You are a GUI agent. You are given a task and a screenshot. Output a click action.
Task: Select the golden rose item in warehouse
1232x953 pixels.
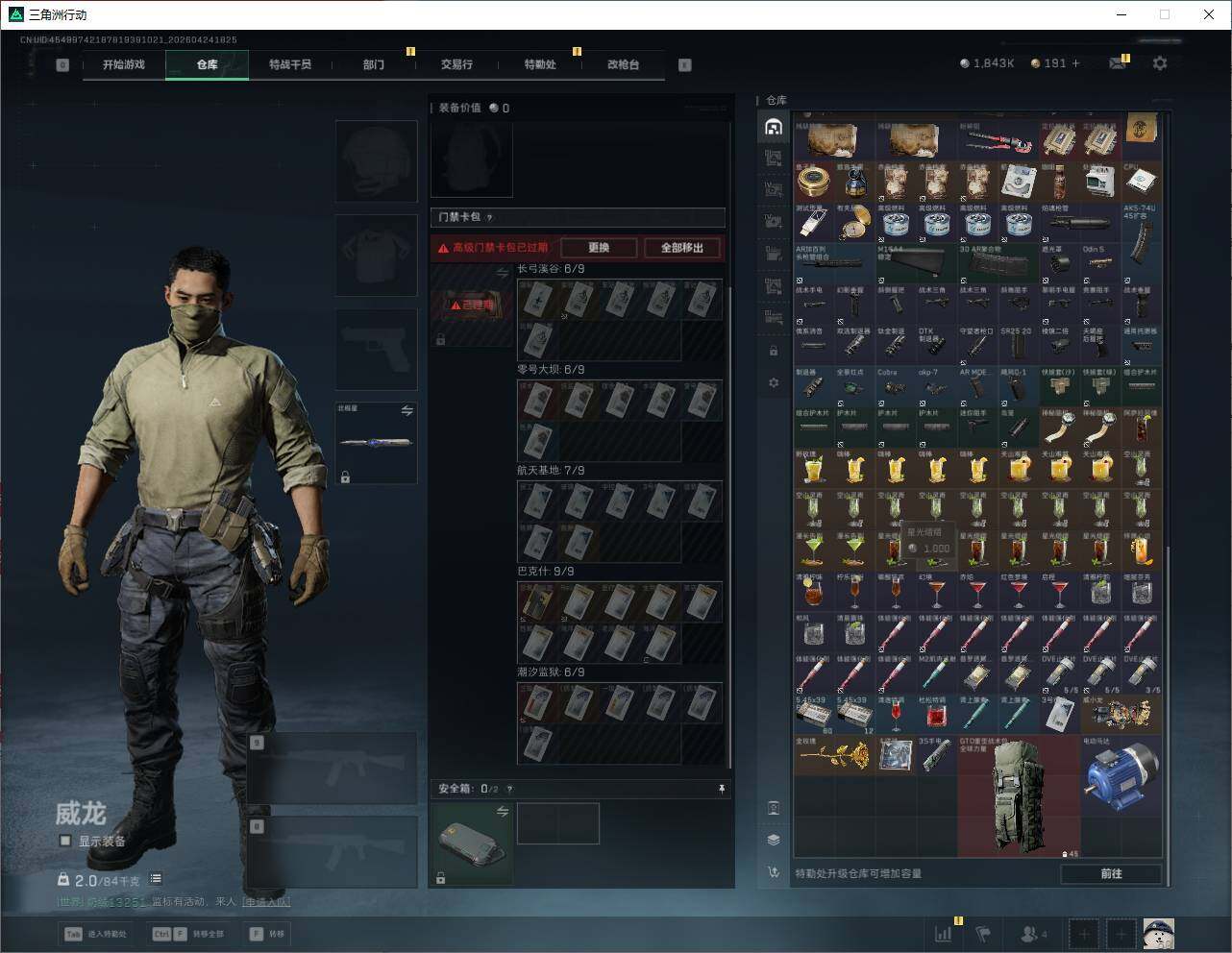tap(834, 755)
